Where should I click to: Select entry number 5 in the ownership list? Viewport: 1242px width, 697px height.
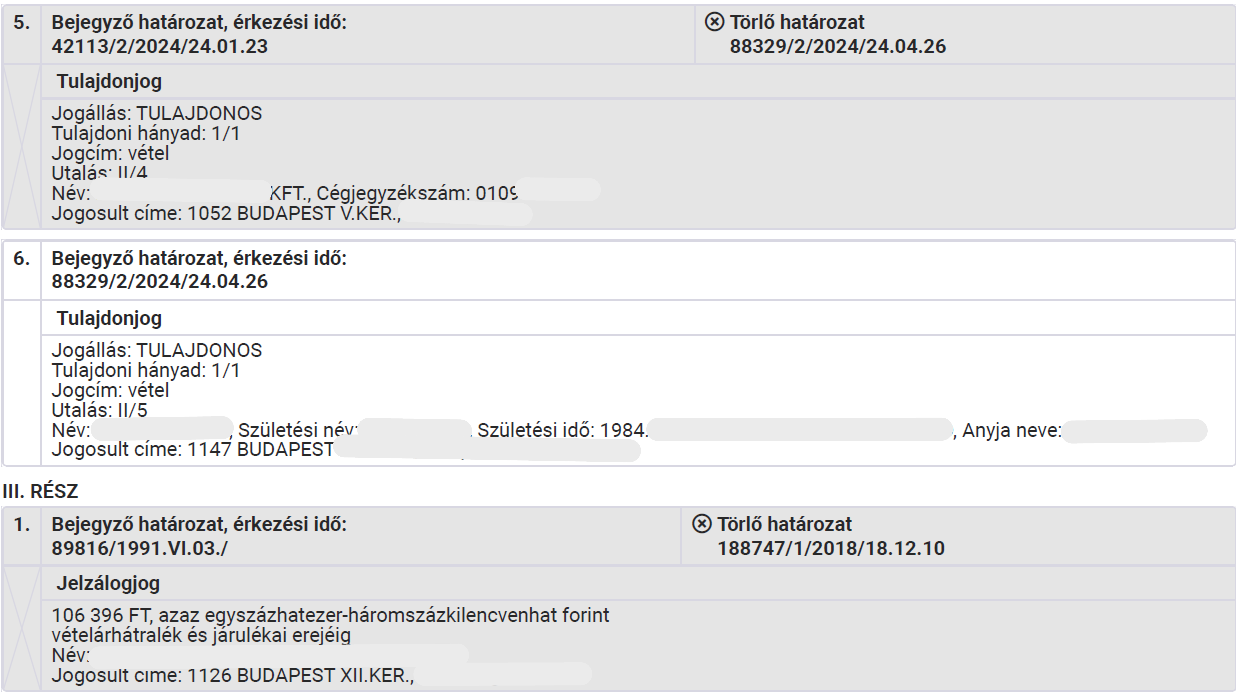tap(22, 22)
